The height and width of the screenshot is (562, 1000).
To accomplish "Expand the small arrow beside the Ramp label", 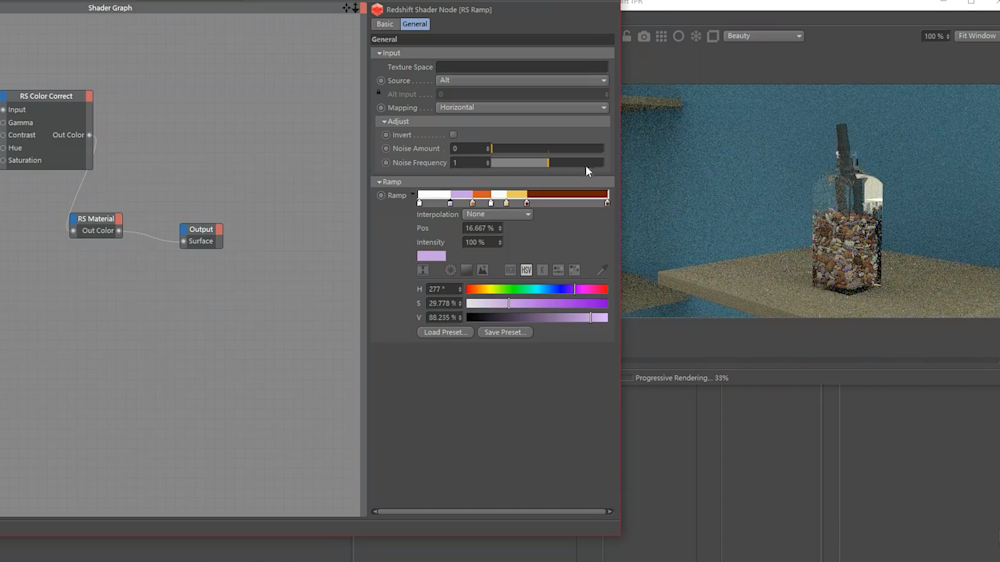I will tap(413, 194).
